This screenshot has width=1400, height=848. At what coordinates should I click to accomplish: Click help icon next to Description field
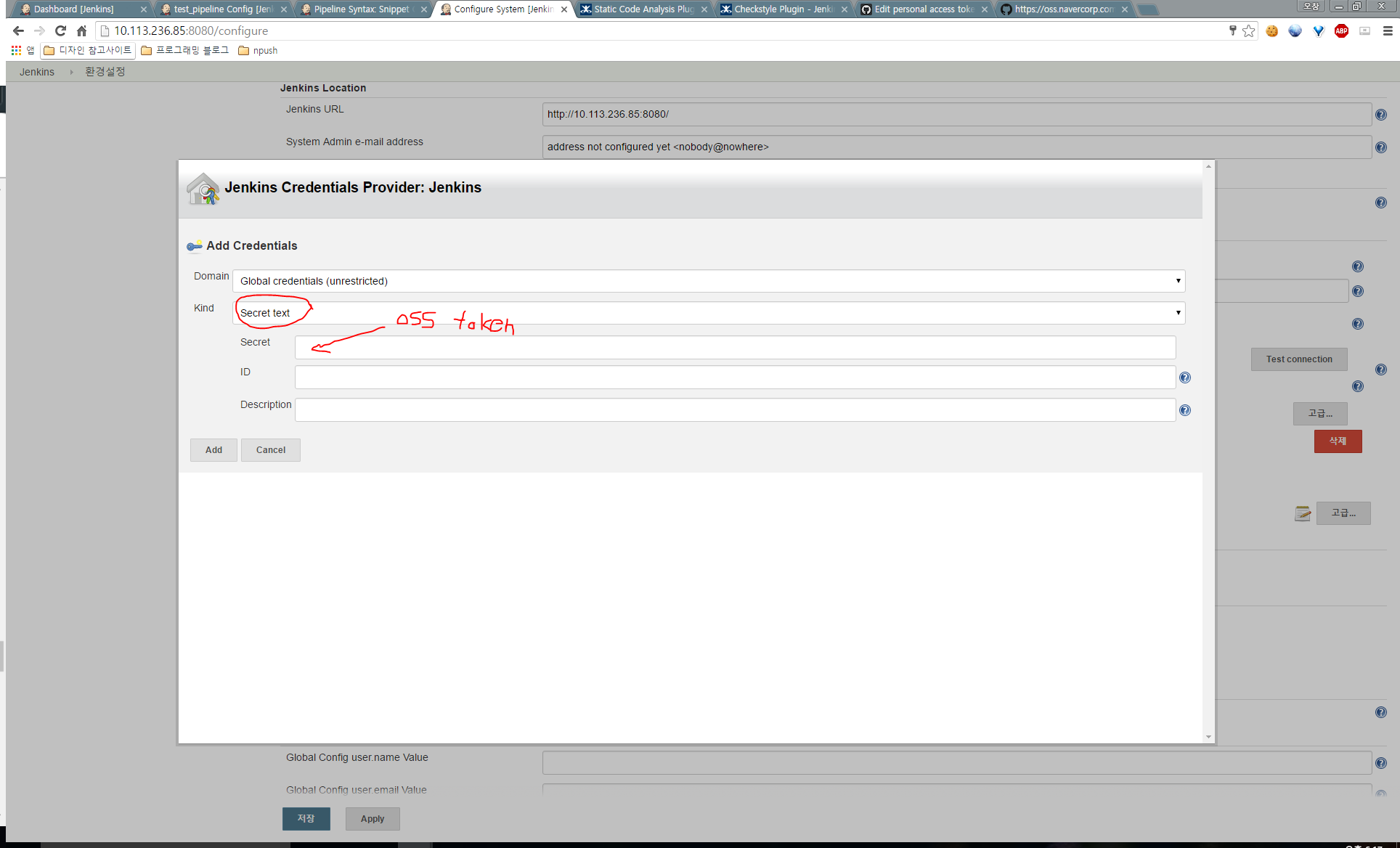point(1184,410)
